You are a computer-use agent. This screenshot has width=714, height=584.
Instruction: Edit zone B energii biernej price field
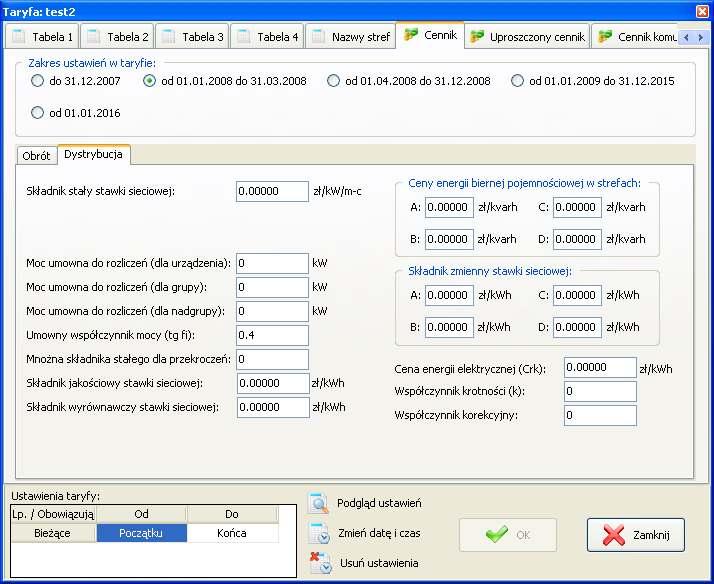coord(449,239)
